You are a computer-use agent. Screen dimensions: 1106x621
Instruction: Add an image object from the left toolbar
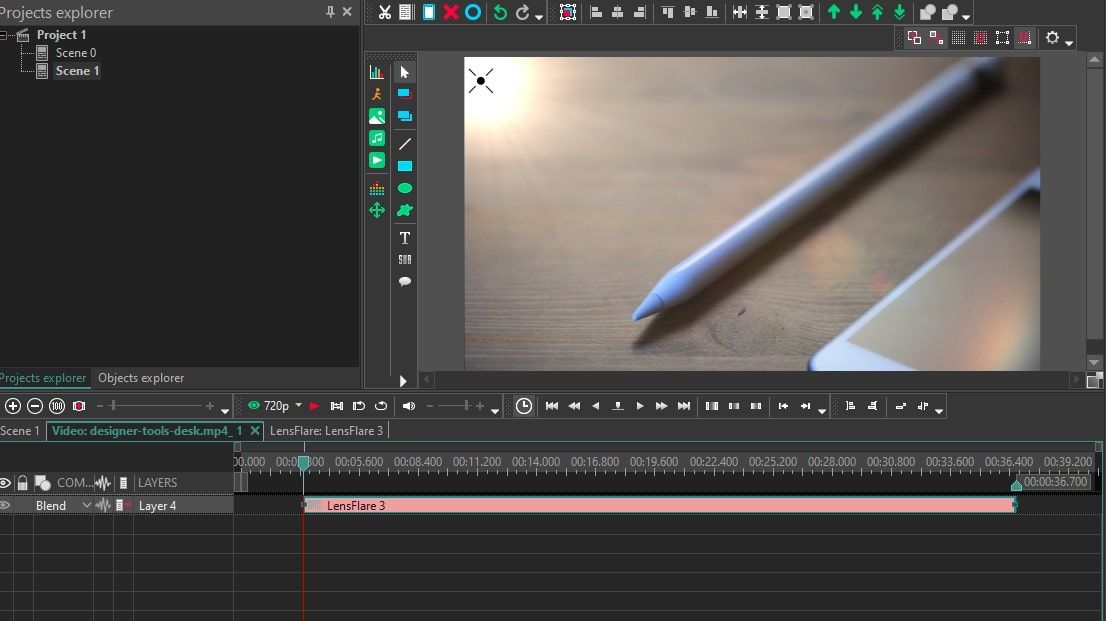tap(377, 115)
